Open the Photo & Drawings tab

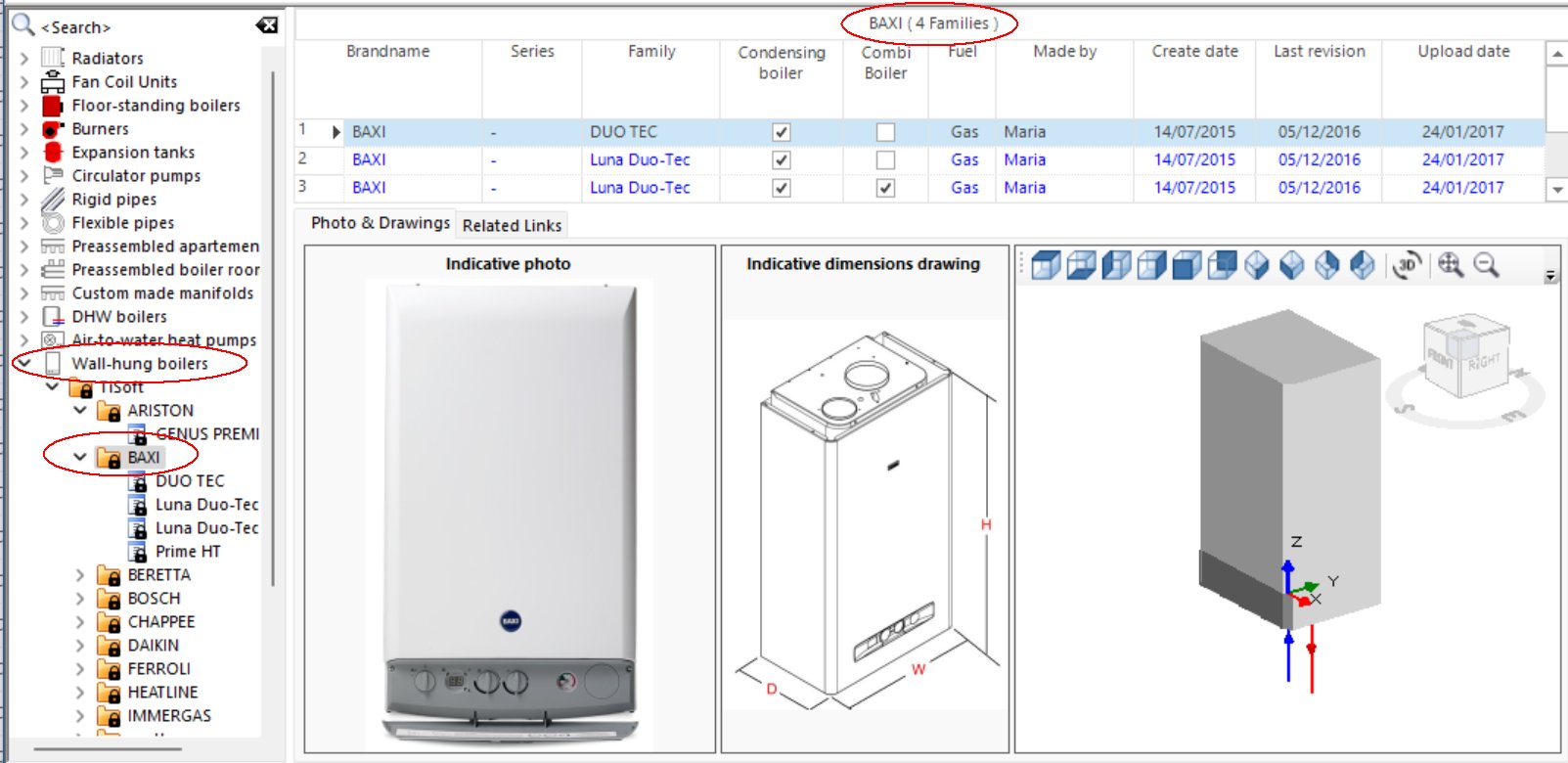click(380, 223)
